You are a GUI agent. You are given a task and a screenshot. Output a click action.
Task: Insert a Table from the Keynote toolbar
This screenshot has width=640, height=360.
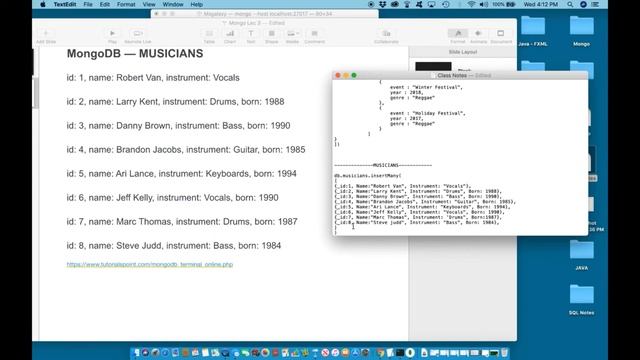(x=209, y=36)
